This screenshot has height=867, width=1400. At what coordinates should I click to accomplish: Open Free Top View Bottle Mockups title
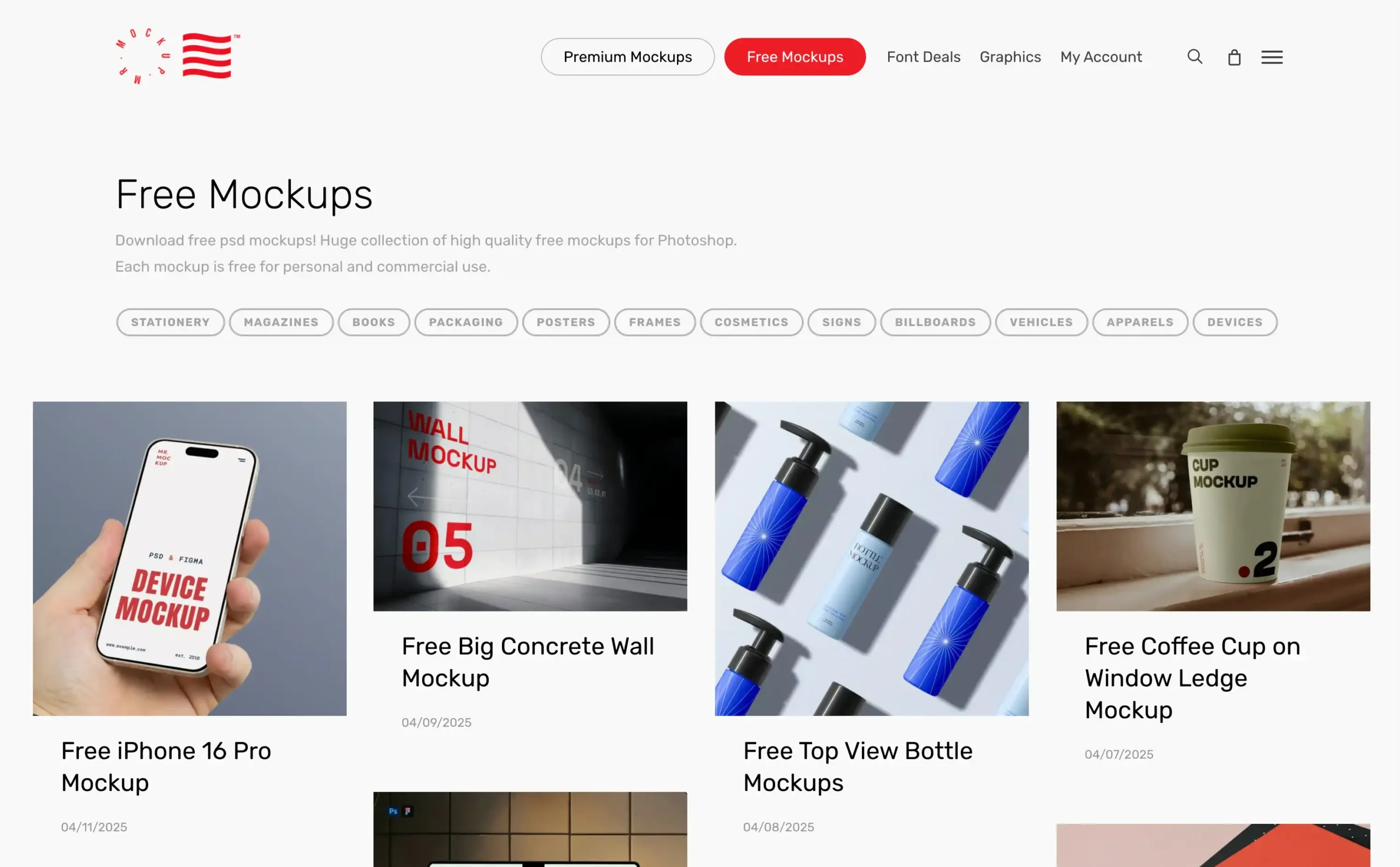(x=857, y=767)
